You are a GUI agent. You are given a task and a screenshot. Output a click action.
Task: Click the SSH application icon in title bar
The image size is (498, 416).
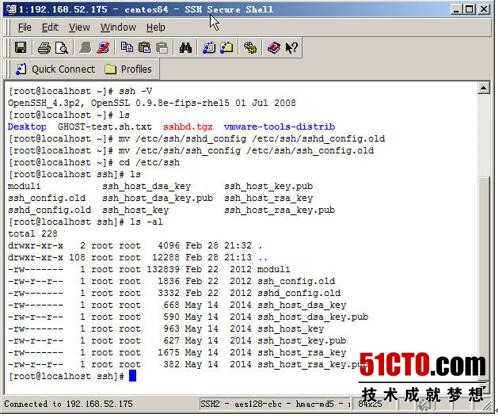(x=11, y=9)
